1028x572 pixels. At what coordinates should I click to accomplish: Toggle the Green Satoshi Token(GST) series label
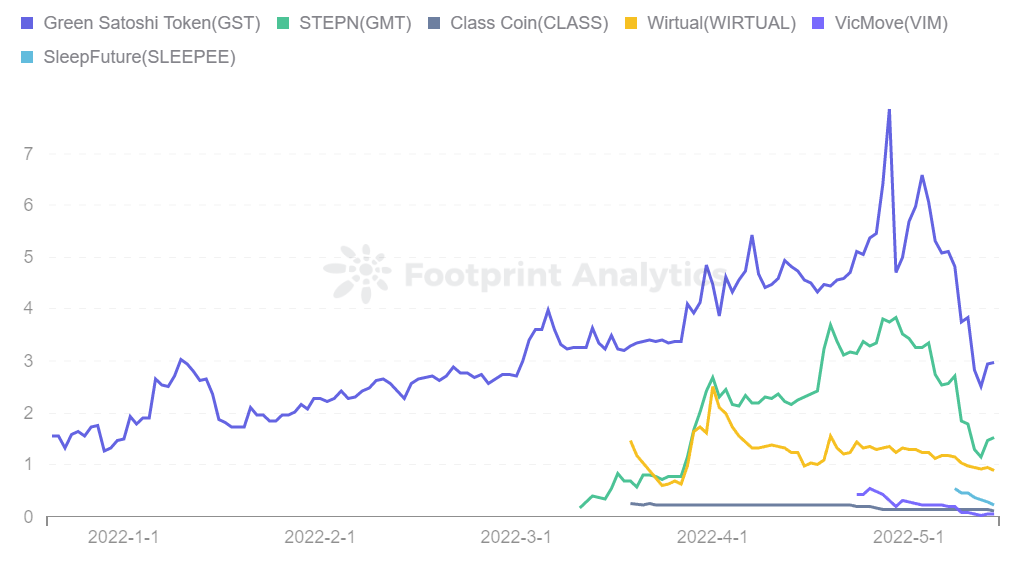pos(152,24)
